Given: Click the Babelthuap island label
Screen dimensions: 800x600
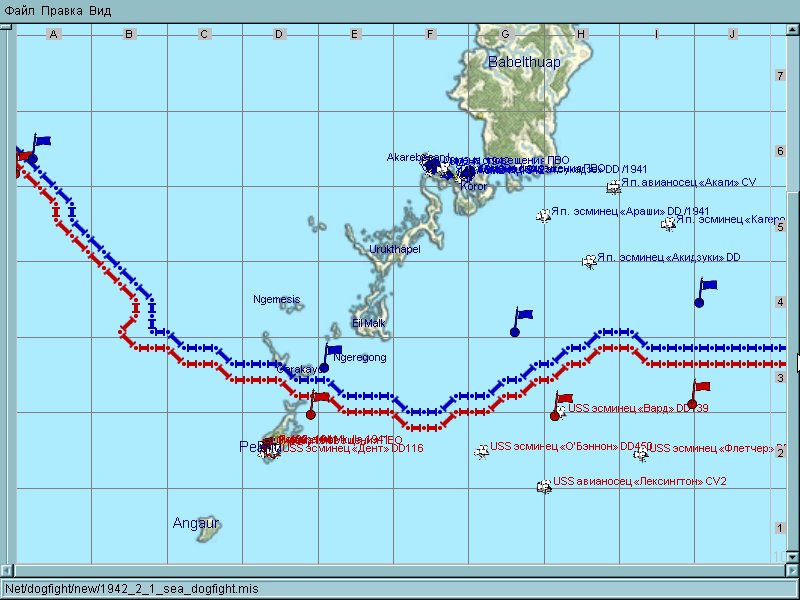Looking at the screenshot, I should pos(524,63).
